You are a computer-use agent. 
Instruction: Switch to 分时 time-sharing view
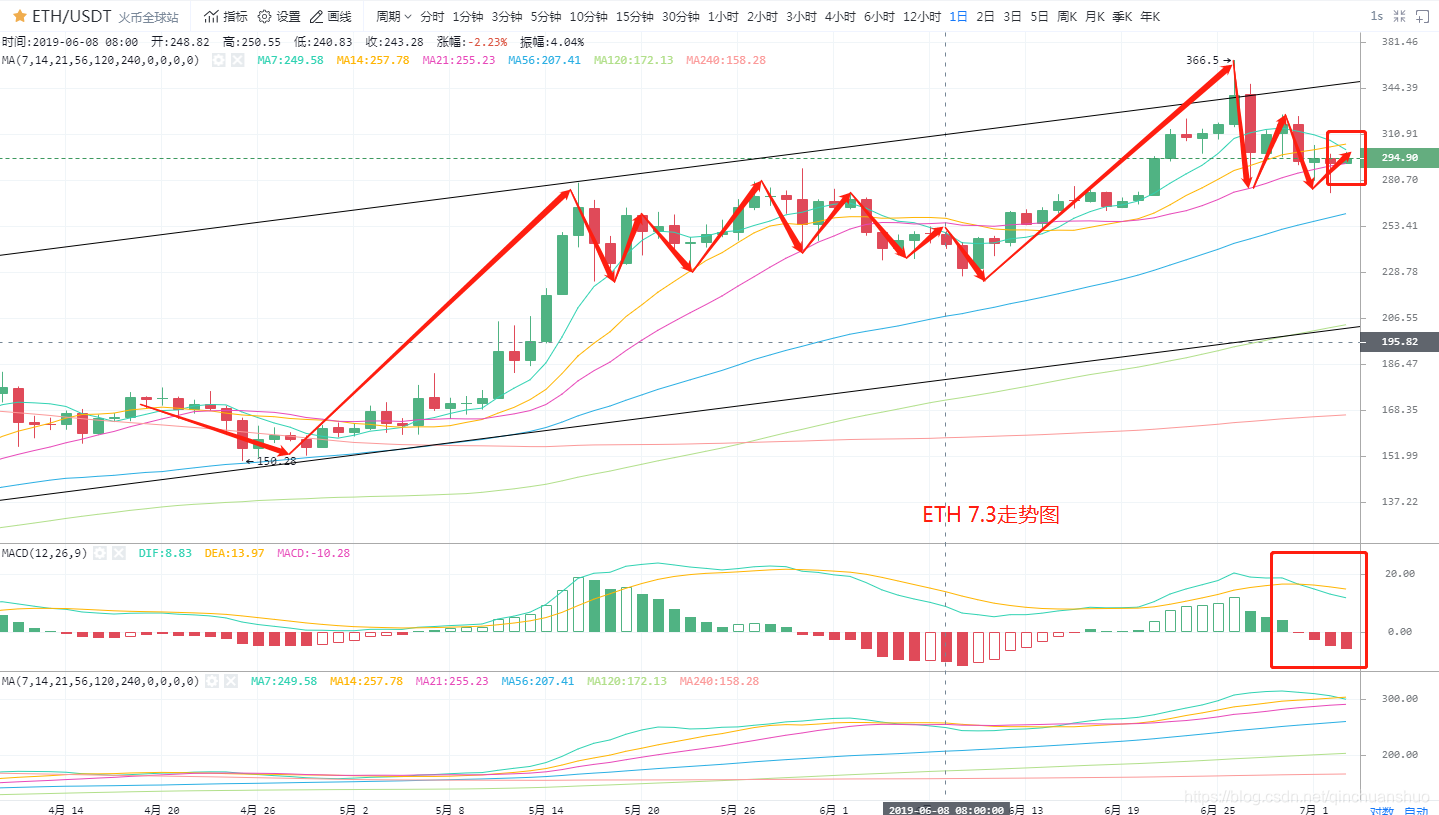(432, 16)
